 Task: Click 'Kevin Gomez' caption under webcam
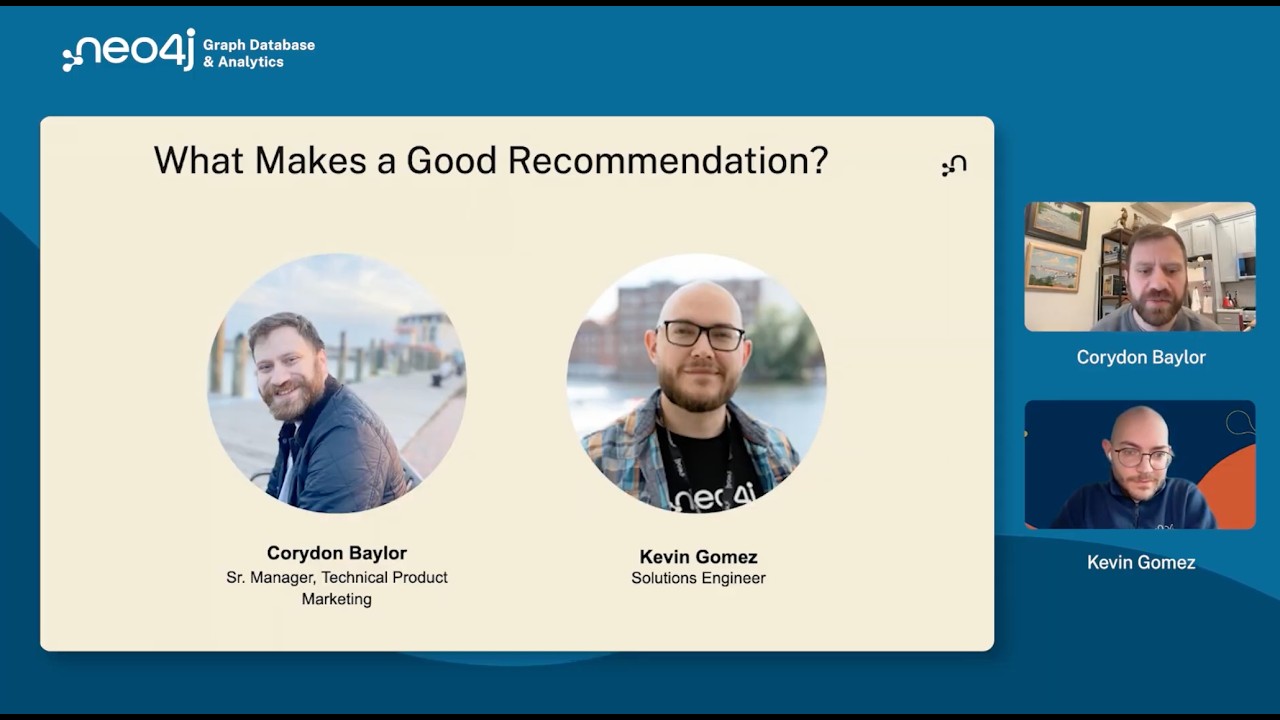[x=1141, y=562]
